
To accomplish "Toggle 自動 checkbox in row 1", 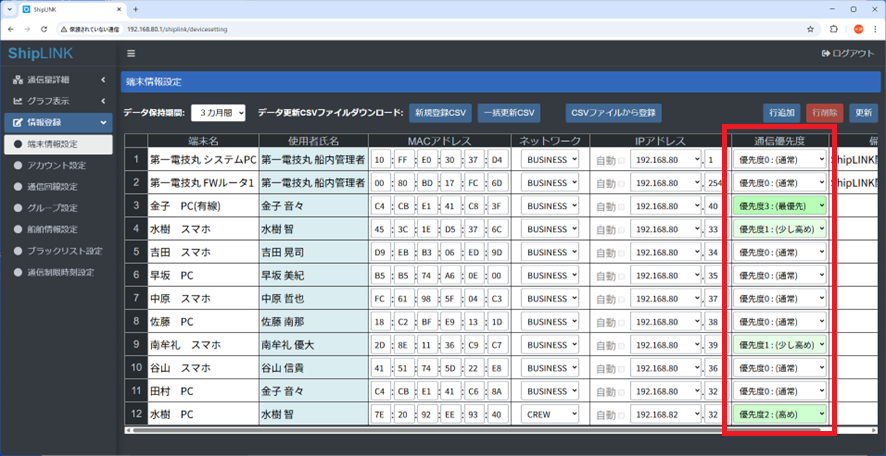I will [x=623, y=159].
